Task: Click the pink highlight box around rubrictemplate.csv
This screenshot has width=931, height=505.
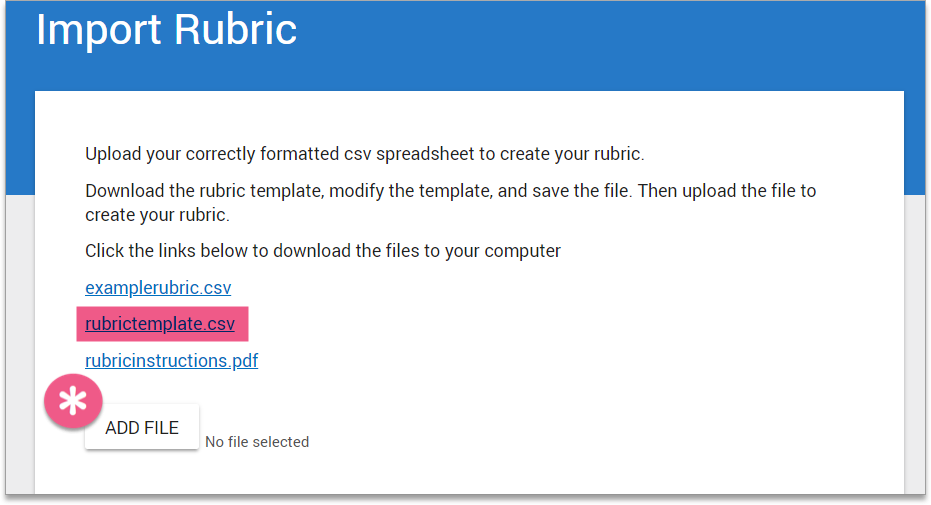Action: 242,324
